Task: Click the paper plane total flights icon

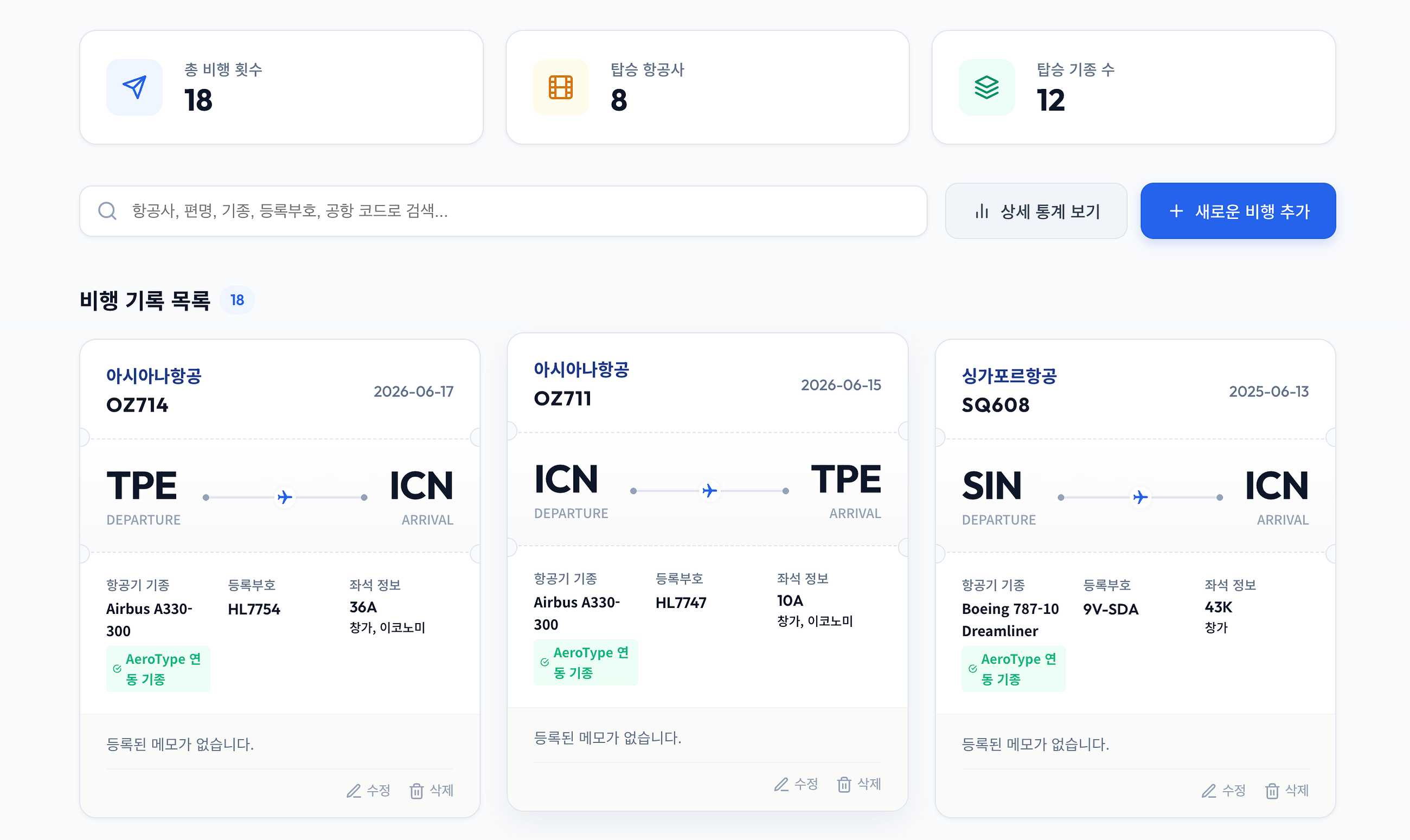Action: pos(134,87)
